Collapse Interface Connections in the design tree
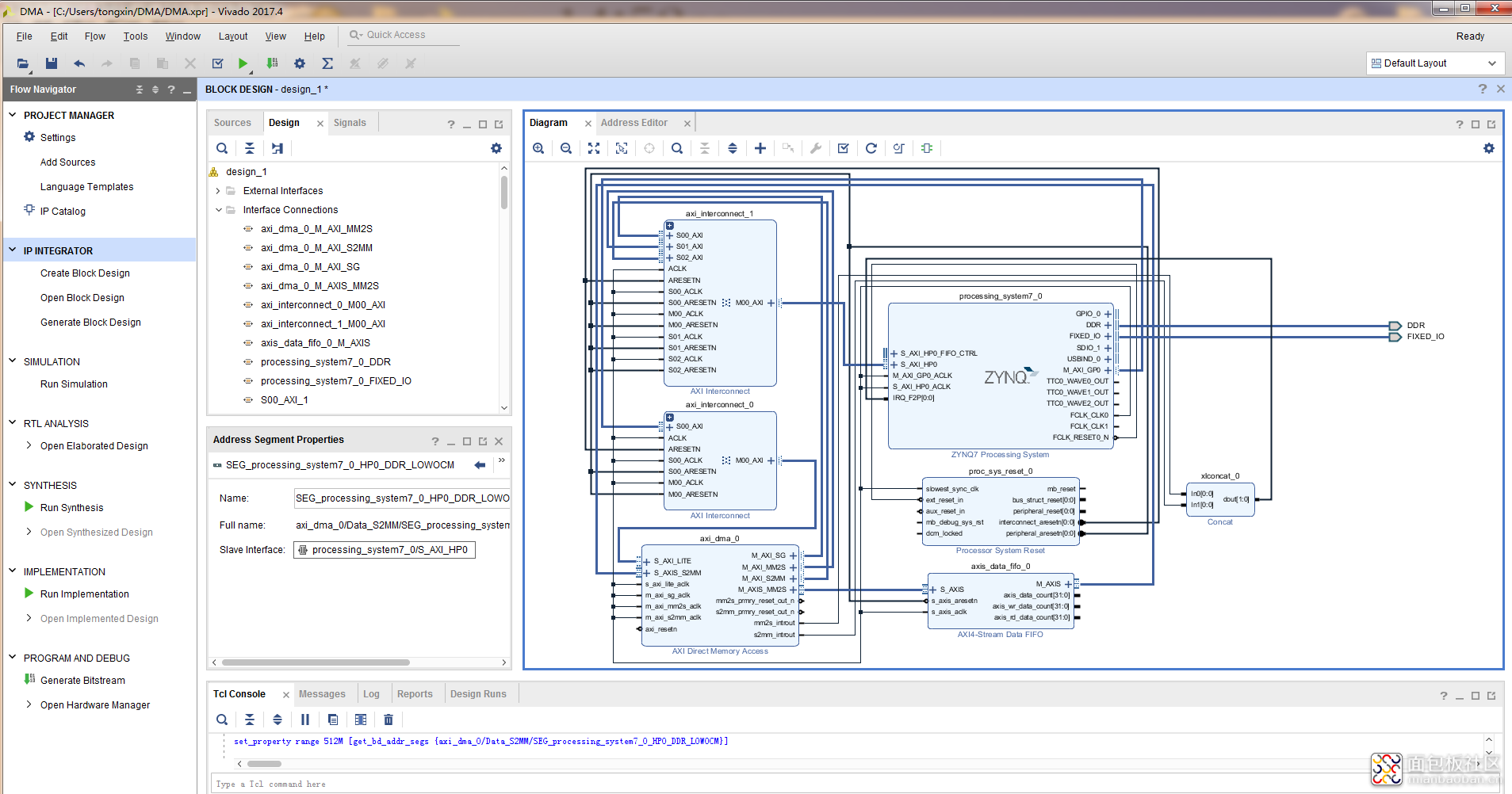Screen dimensions: 1512x794 pos(218,210)
